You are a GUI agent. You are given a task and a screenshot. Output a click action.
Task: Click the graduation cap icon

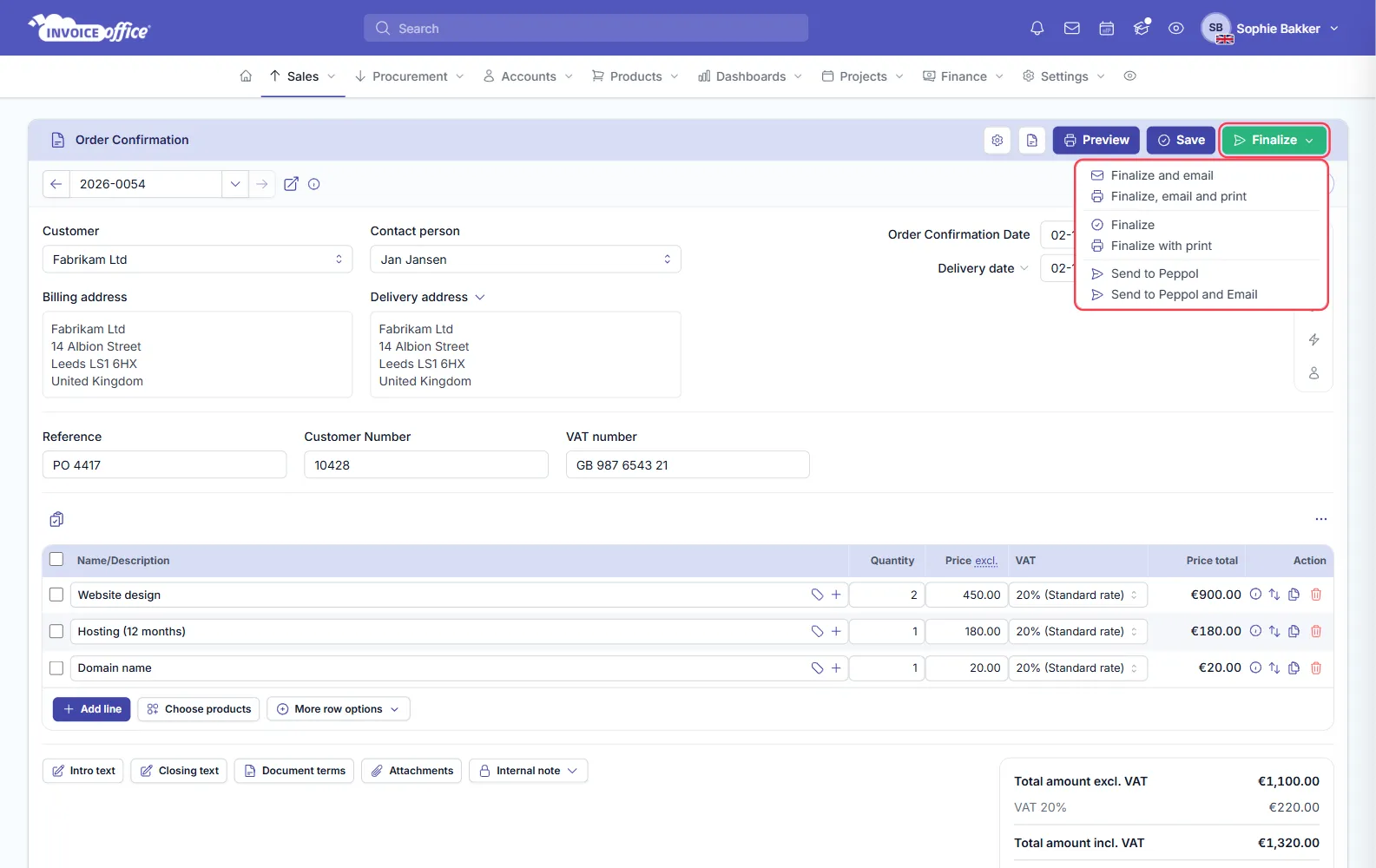coord(1142,29)
